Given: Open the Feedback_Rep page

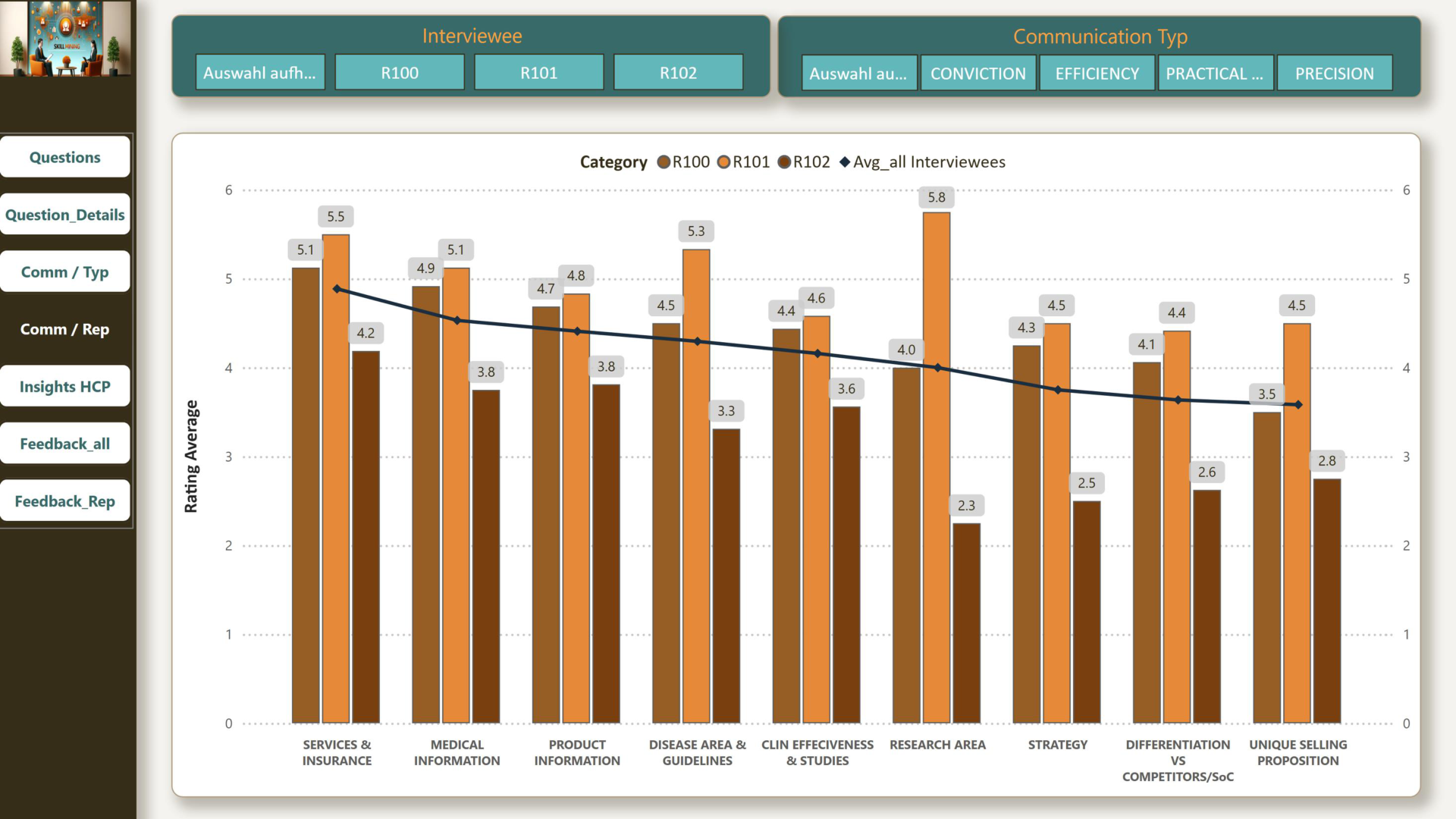Looking at the screenshot, I should click(65, 501).
